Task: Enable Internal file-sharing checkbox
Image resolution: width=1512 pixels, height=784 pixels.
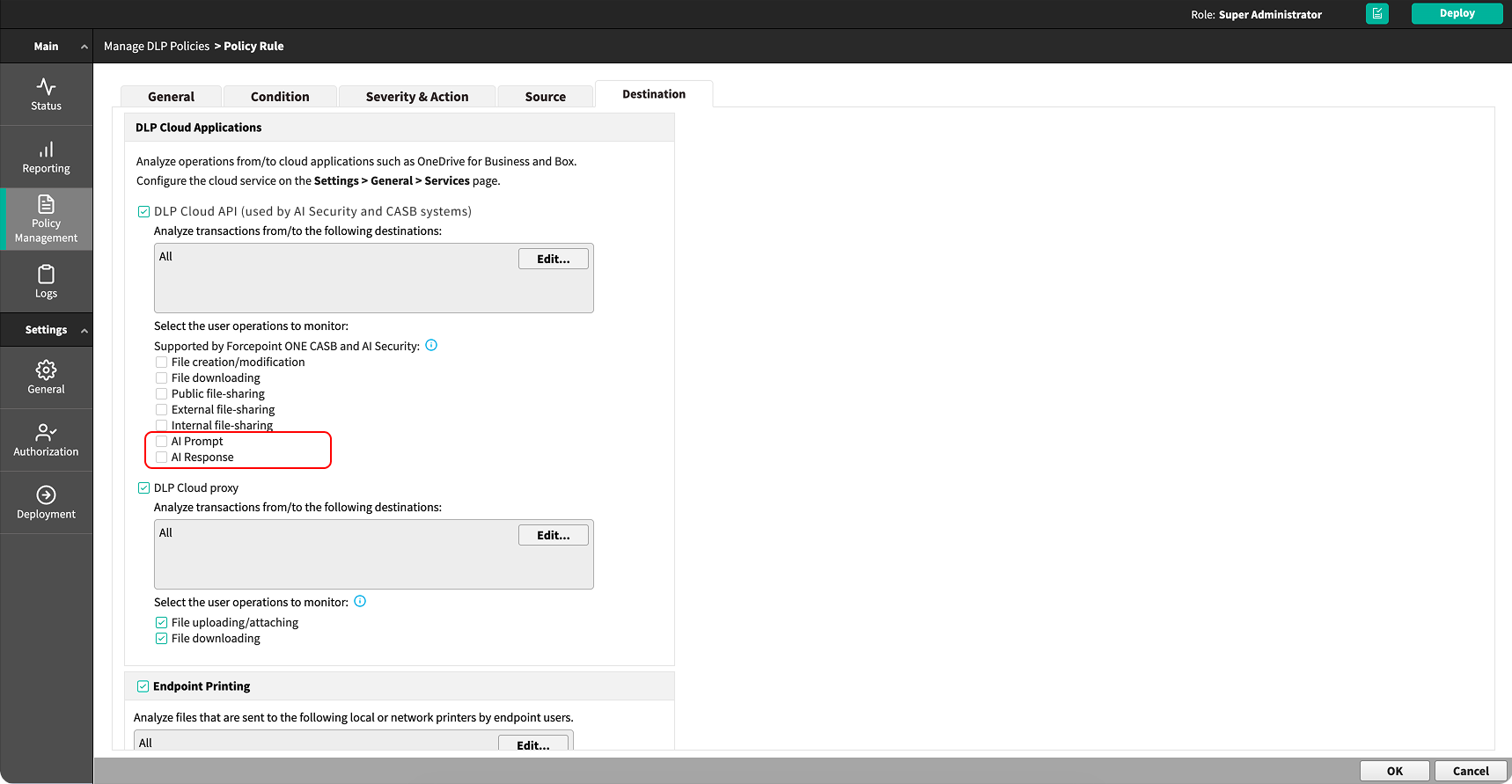Action: click(161, 425)
